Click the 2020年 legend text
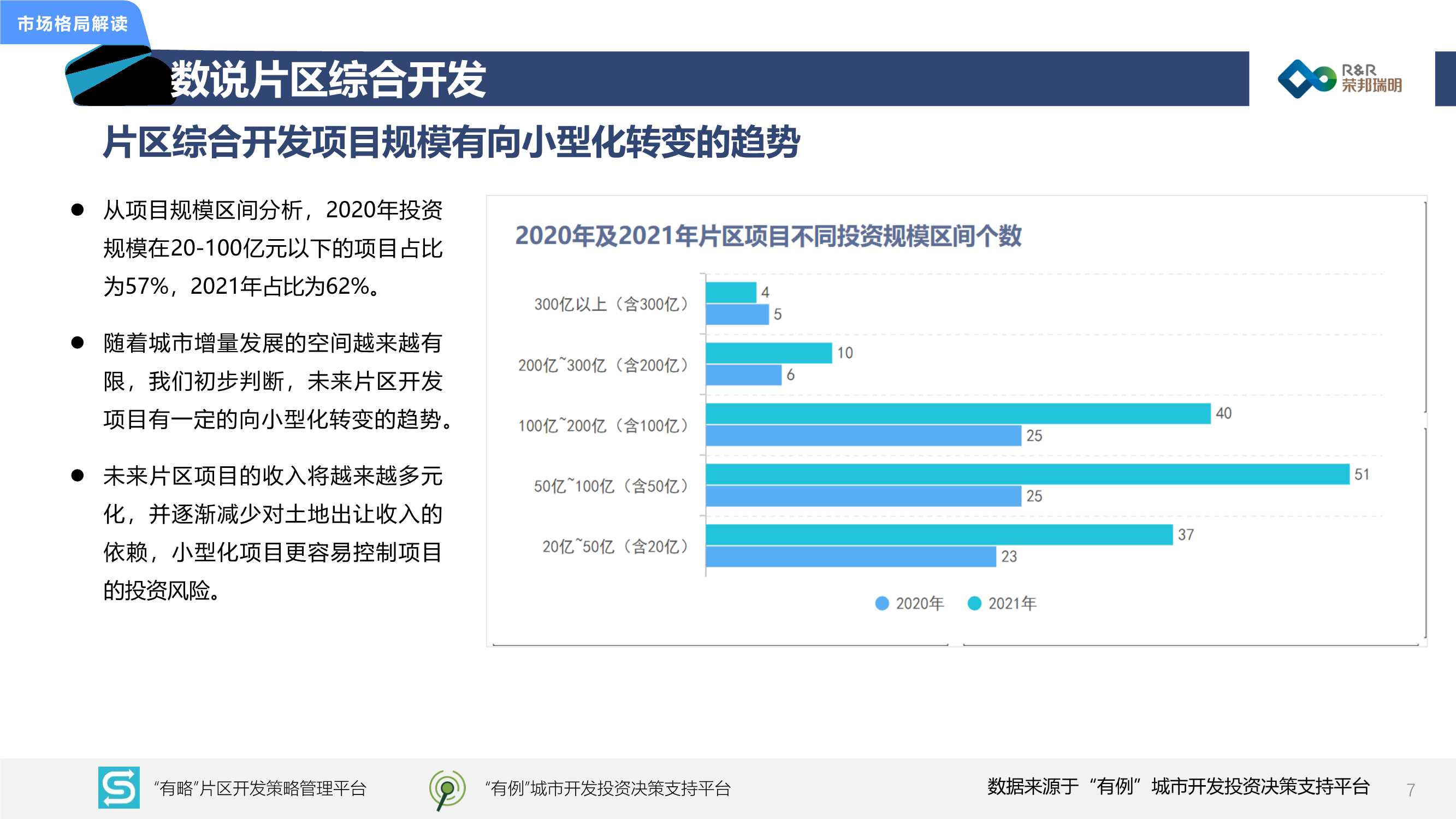 920,603
